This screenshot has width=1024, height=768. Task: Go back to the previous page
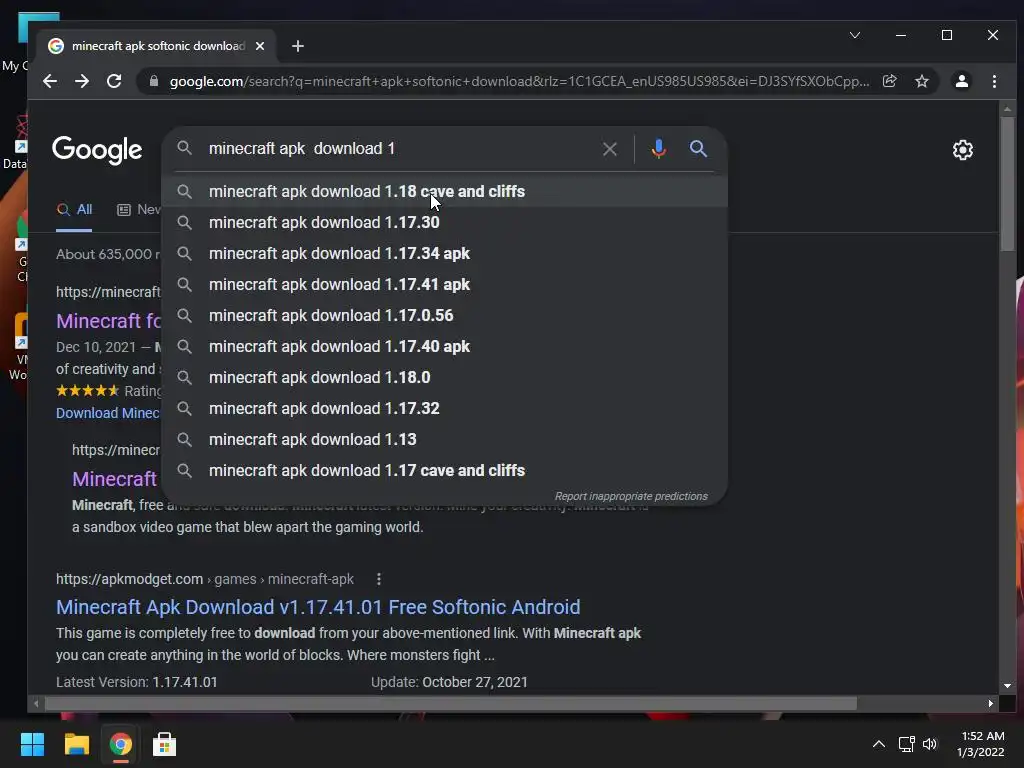(50, 81)
